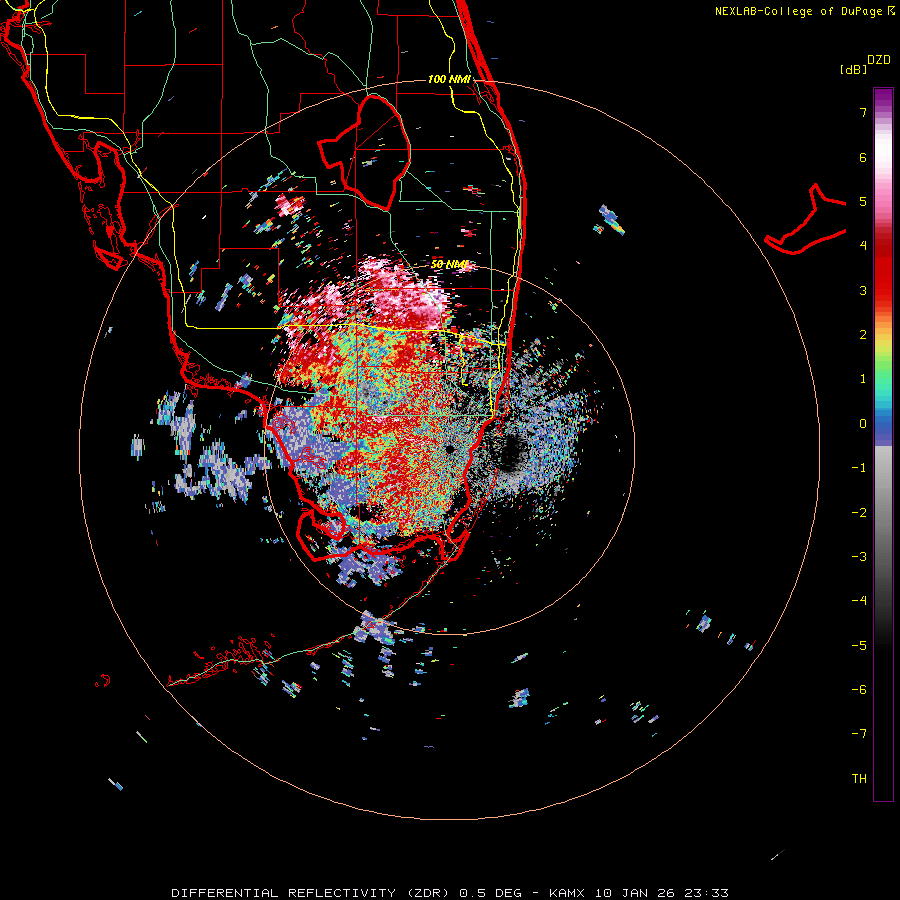Screen dimensions: 900x900
Task: Click the DZD label above the color scale
Action: point(879,60)
